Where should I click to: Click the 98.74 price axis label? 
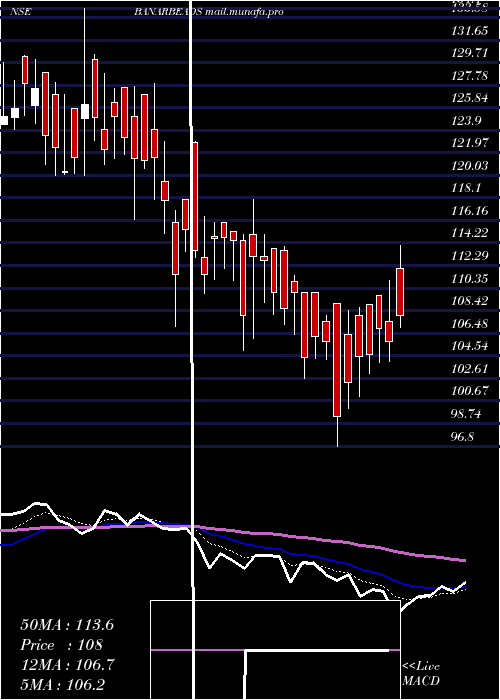coord(466,414)
